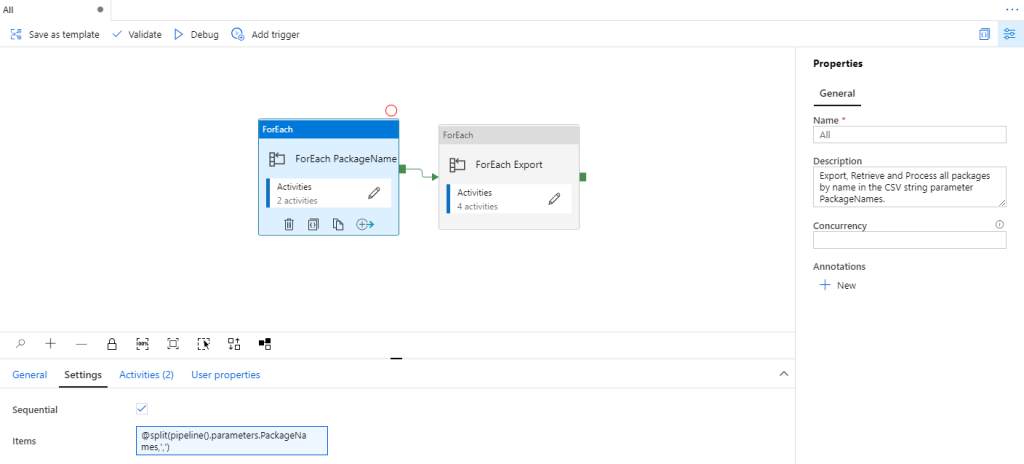Click zoom to fit icon
Image resolution: width=1024 pixels, height=464 pixels.
click(173, 344)
